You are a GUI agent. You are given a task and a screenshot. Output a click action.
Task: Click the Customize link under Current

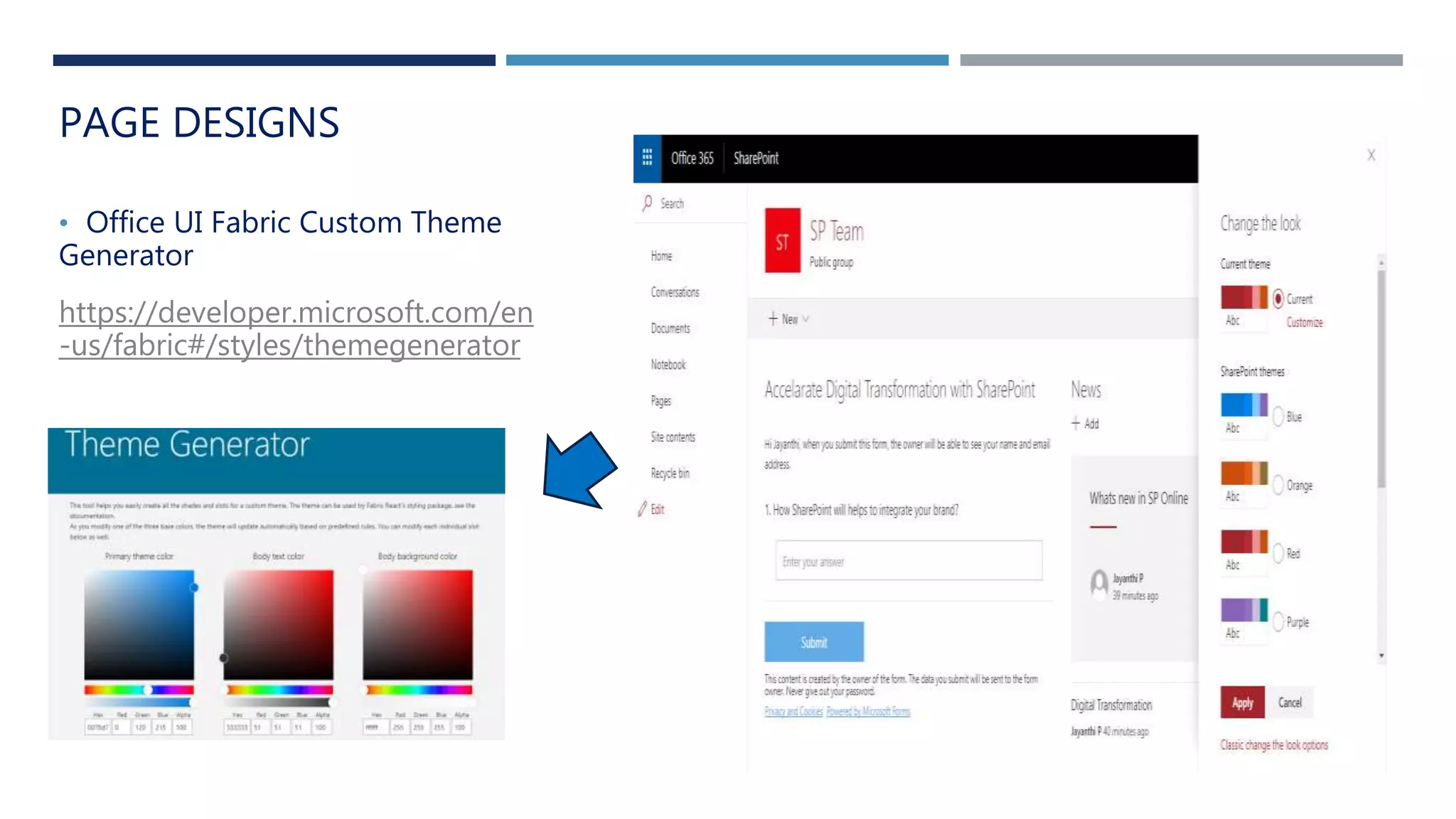coord(1305,323)
